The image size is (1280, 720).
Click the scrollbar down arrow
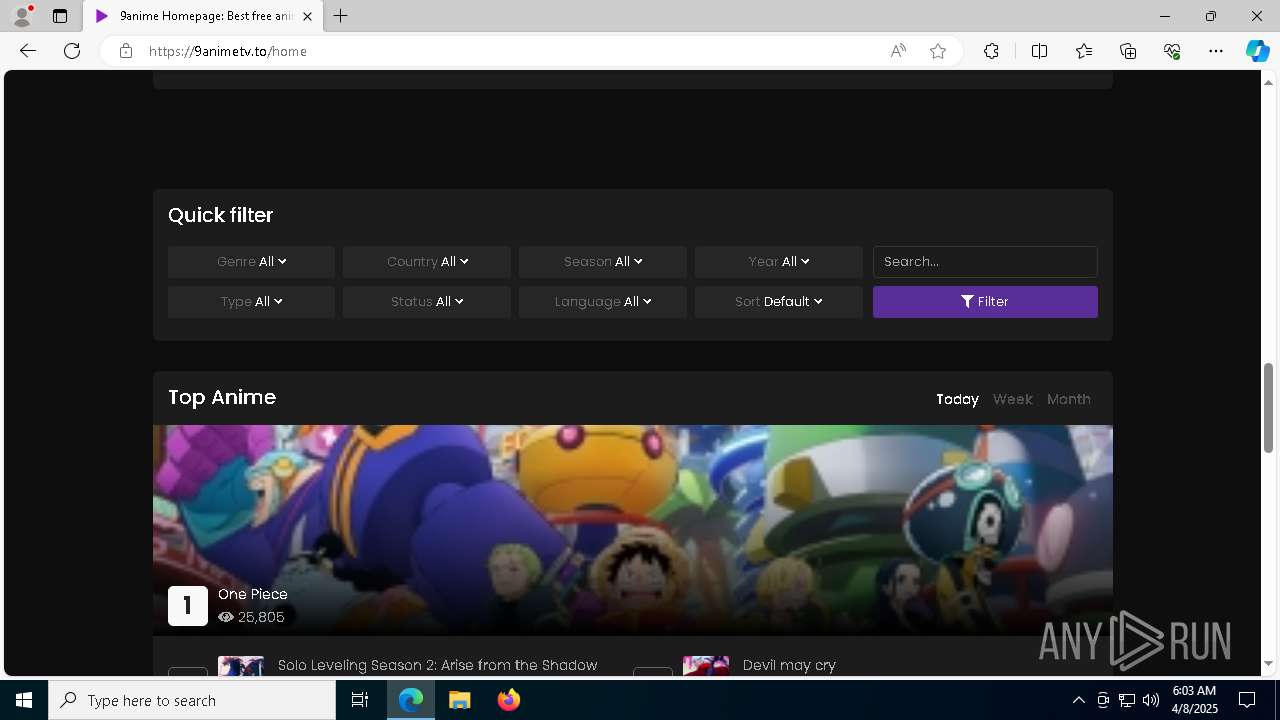tap(1269, 664)
